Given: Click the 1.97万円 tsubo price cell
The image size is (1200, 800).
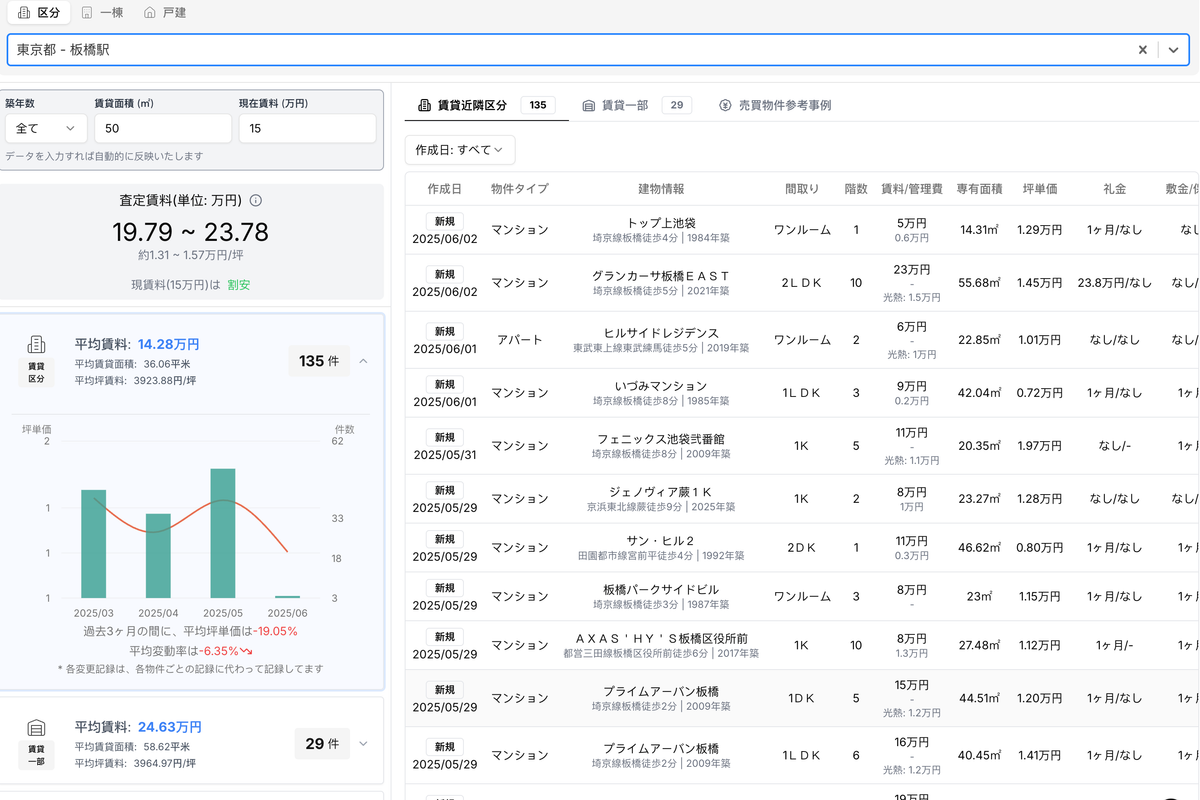Looking at the screenshot, I should 1040,446.
